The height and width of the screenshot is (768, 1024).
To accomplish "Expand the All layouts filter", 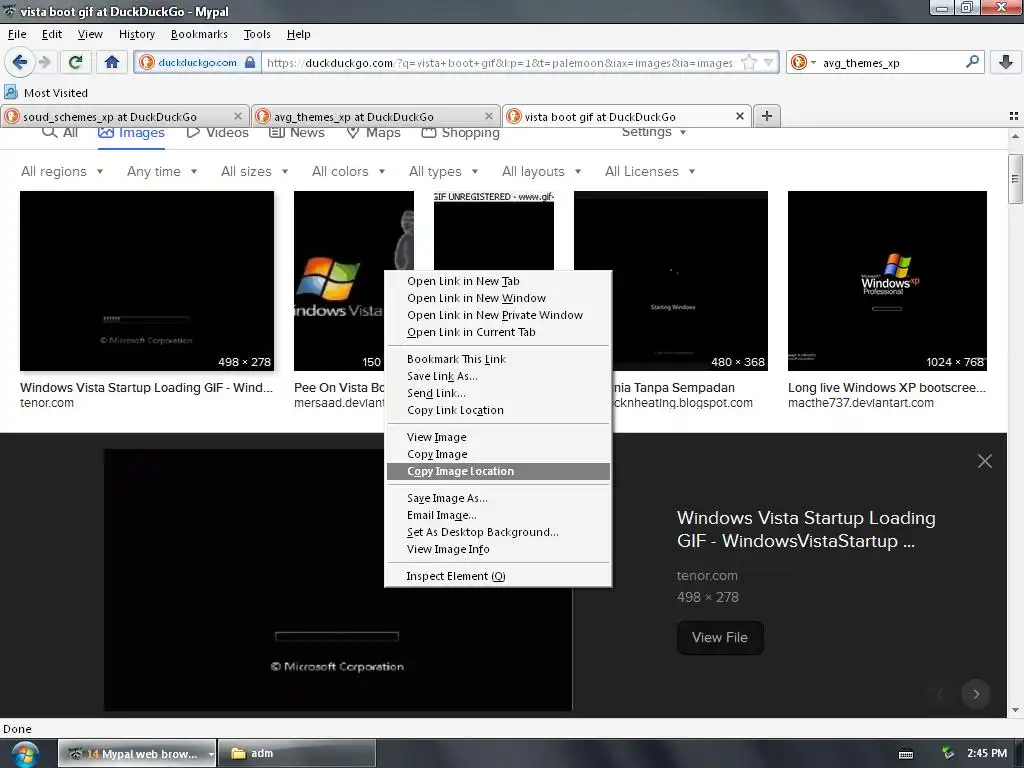I will pyautogui.click(x=541, y=171).
